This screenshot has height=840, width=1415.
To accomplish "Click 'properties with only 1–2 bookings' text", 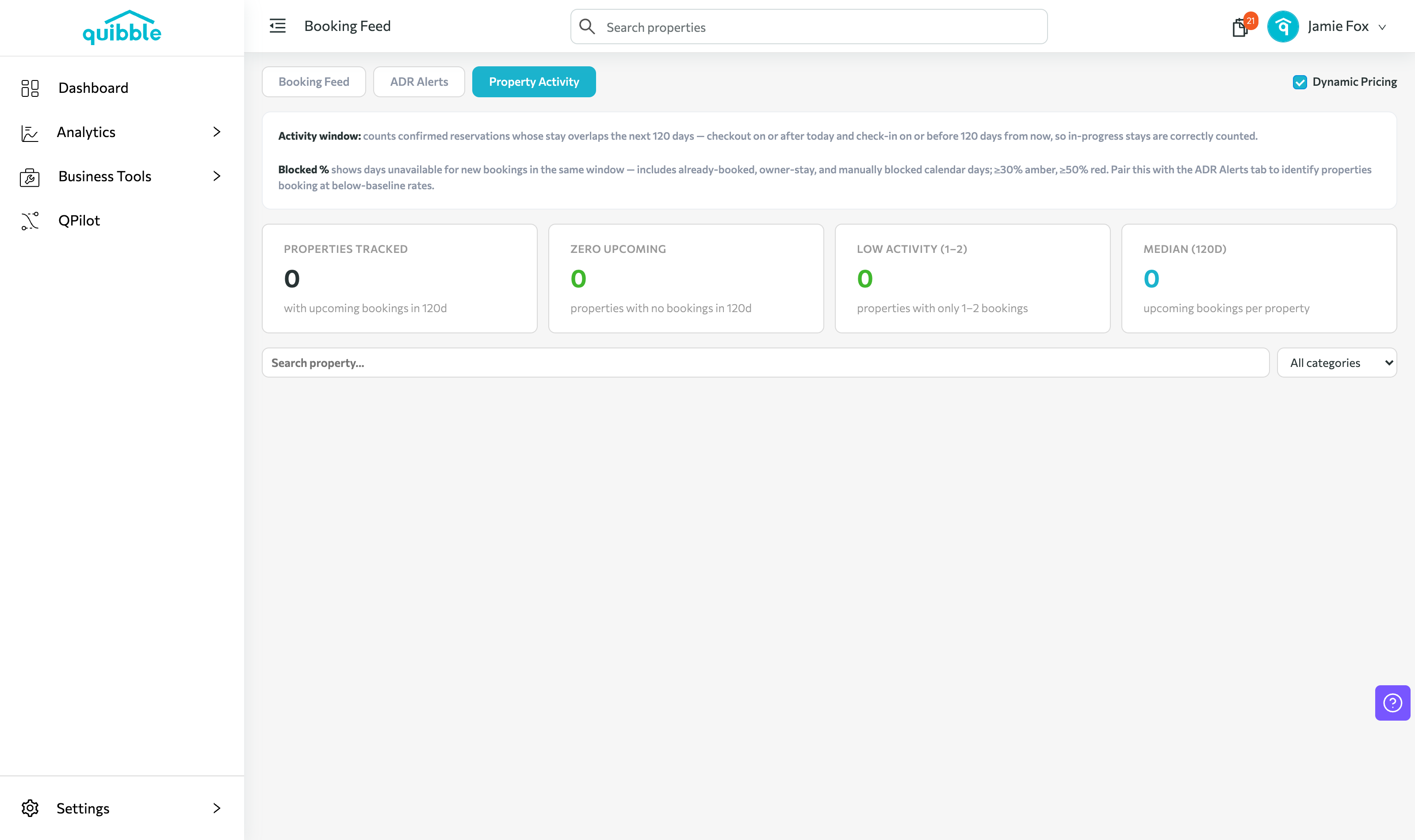I will (942, 308).
